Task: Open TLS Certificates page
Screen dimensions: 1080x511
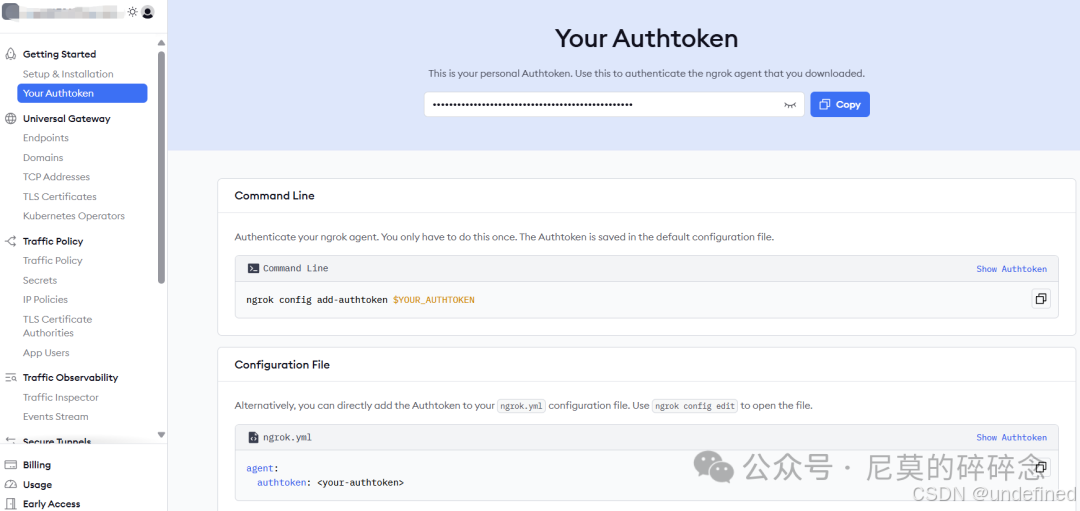Action: click(59, 196)
